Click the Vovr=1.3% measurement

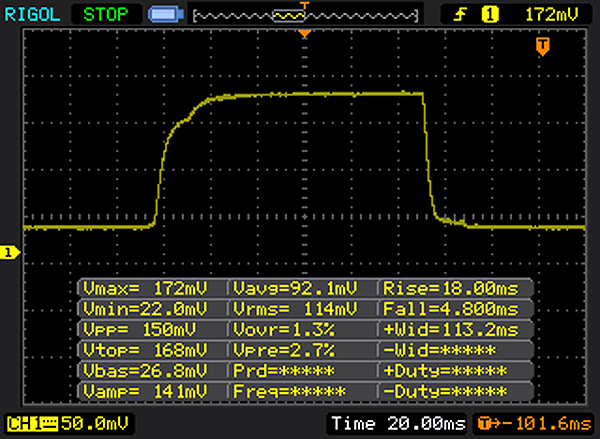pyautogui.click(x=284, y=329)
